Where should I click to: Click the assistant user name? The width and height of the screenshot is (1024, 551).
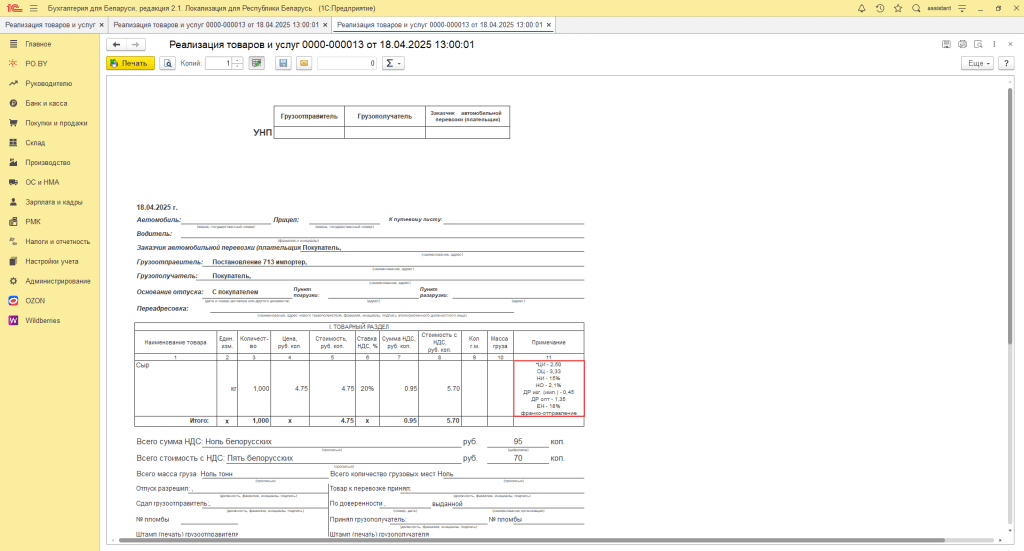(938, 8)
